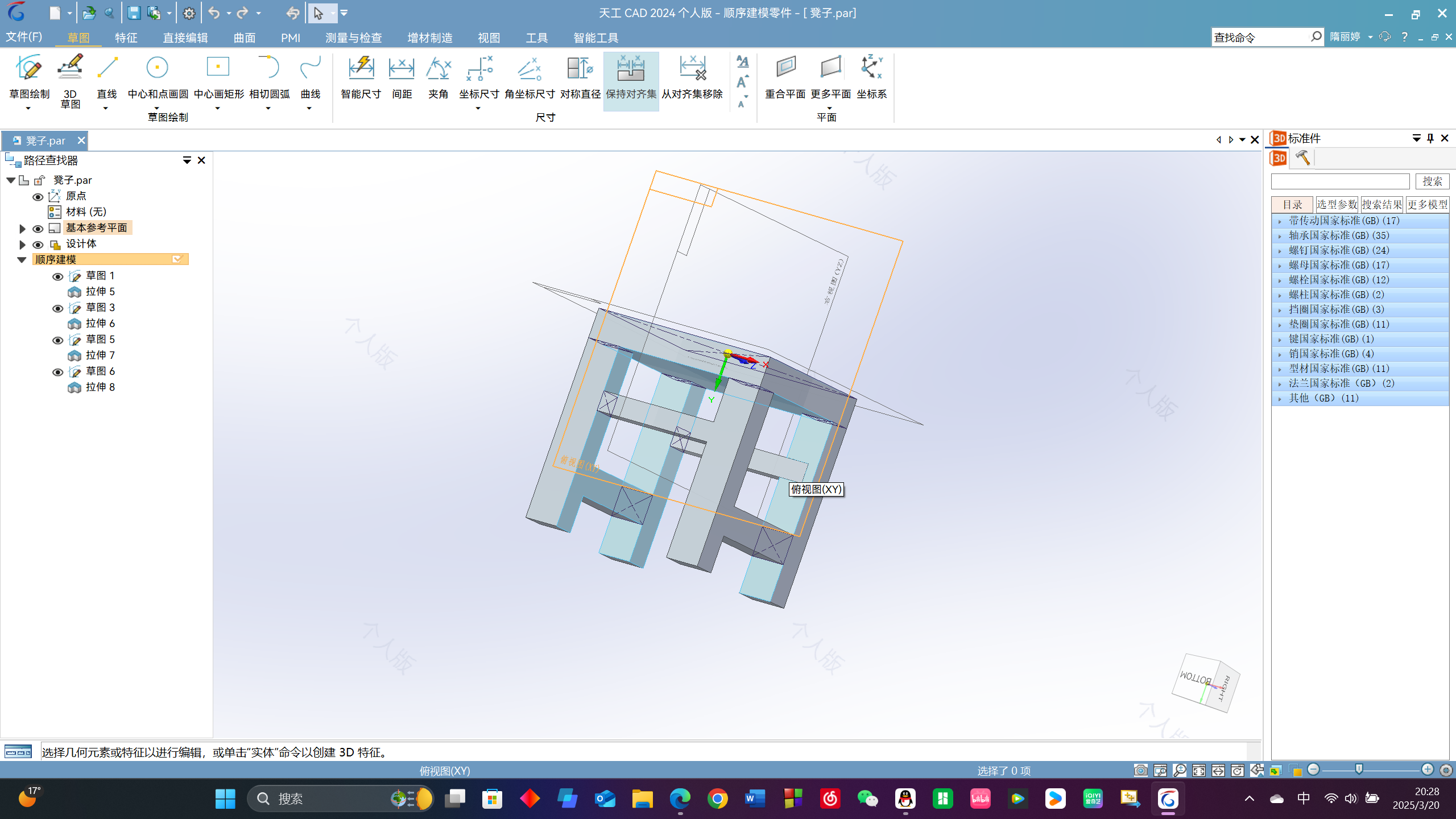Hide 草图 5 using its eye icon
The image size is (1456, 819).
pyautogui.click(x=57, y=340)
